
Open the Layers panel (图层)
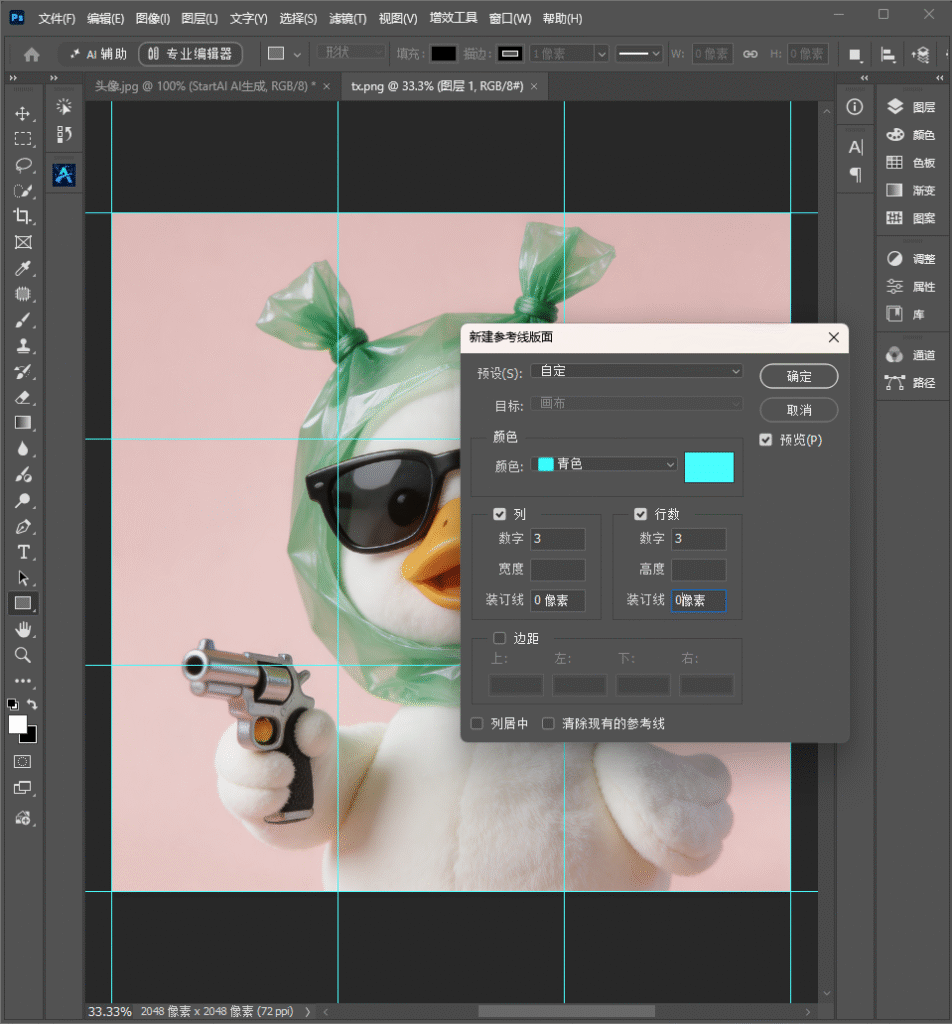(912, 107)
